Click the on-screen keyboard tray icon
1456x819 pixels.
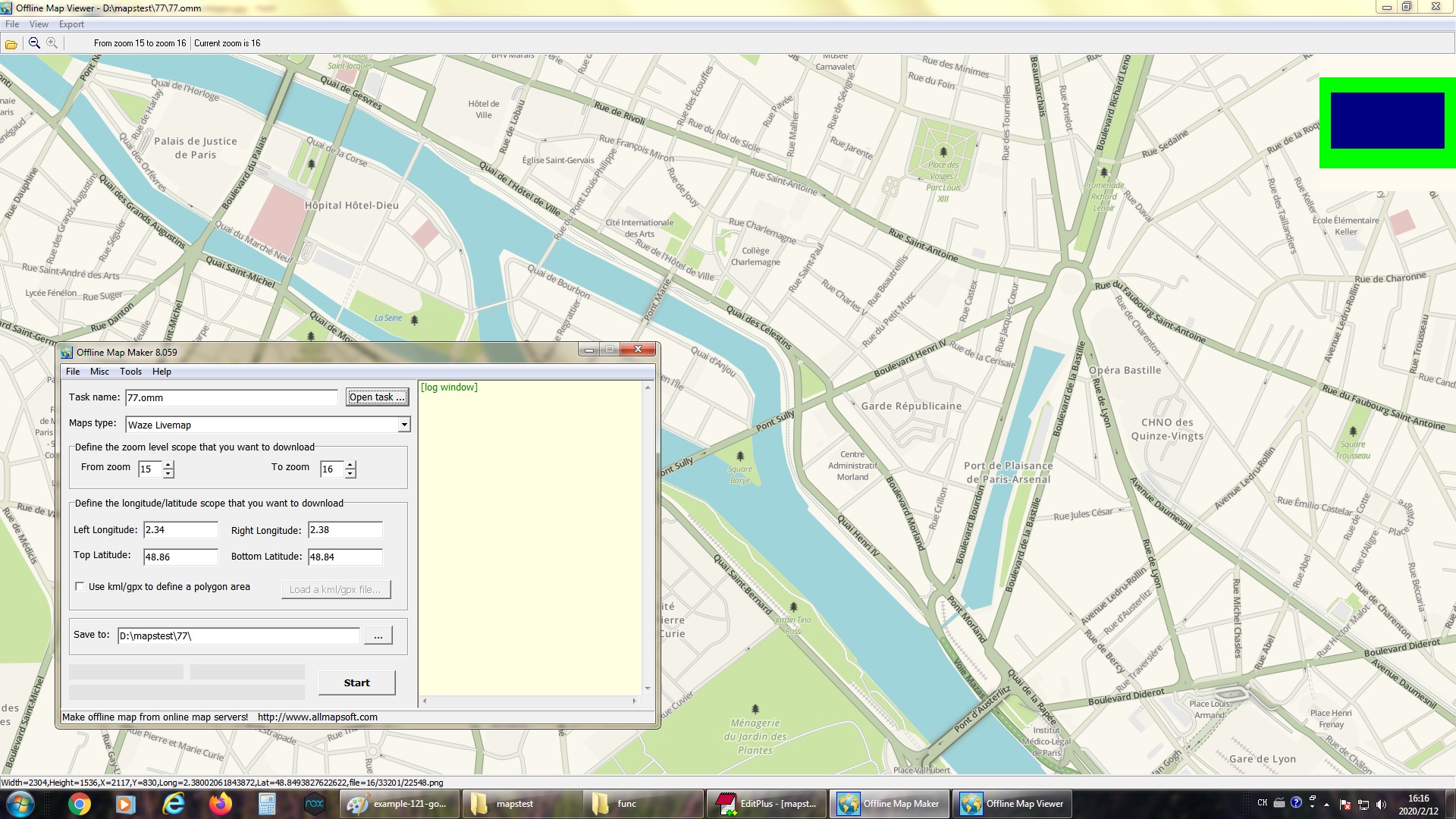(x=1279, y=802)
